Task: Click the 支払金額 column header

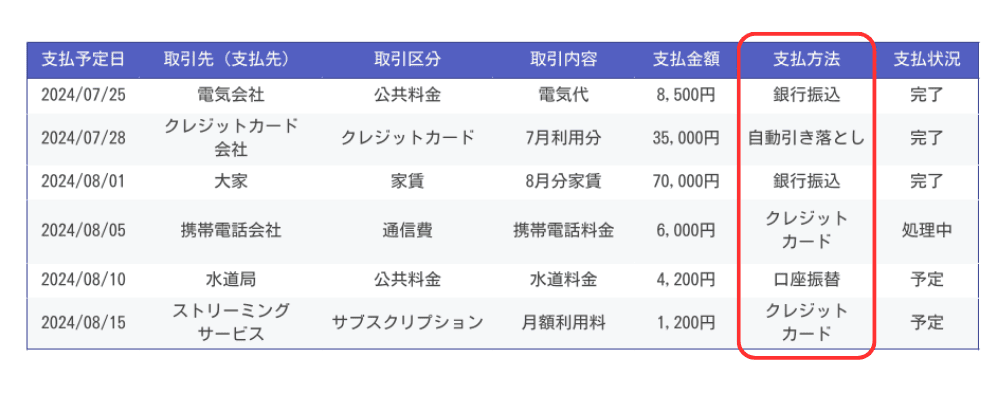Action: point(686,60)
